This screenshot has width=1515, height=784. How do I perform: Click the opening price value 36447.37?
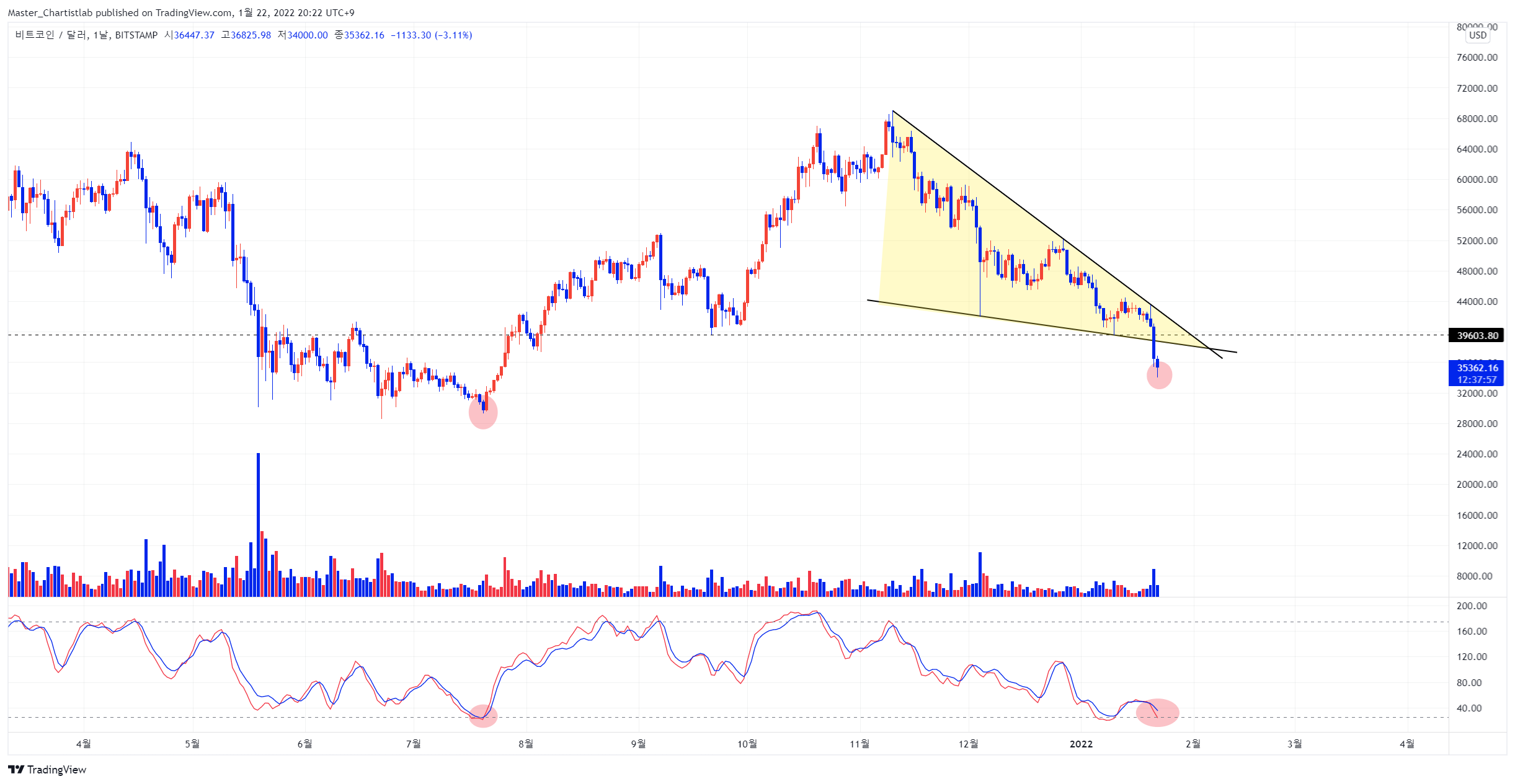[x=194, y=35]
